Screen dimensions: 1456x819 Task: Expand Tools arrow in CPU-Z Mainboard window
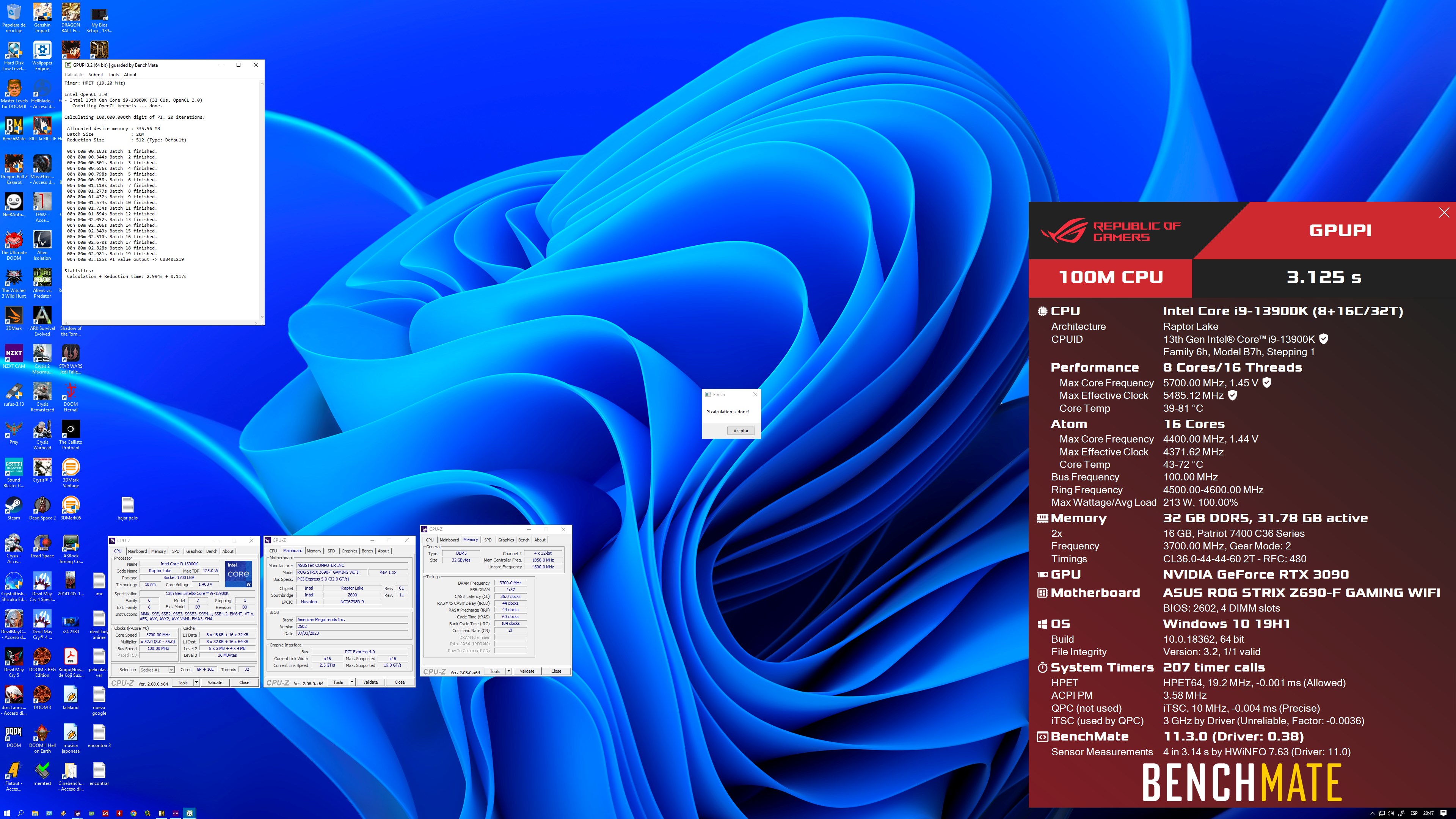pos(352,682)
